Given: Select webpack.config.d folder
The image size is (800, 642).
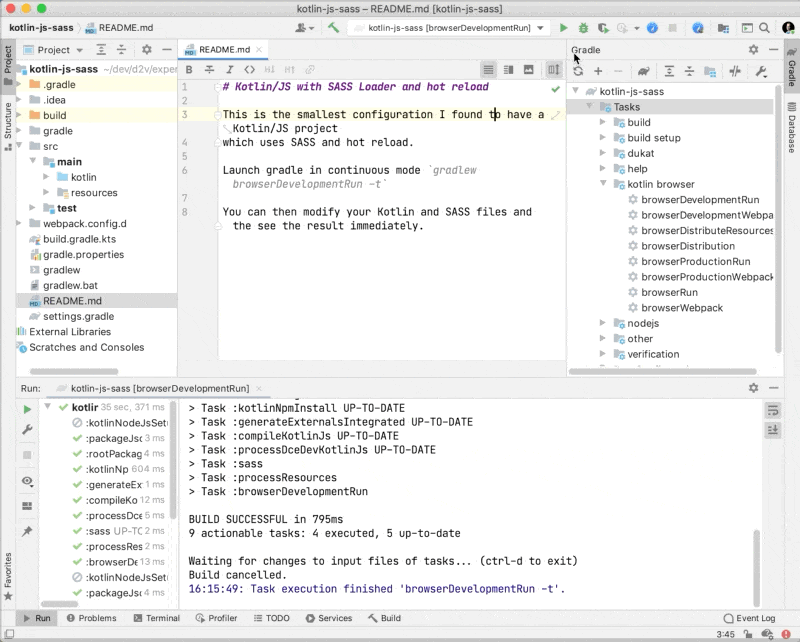Looking at the screenshot, I should click(x=85, y=224).
